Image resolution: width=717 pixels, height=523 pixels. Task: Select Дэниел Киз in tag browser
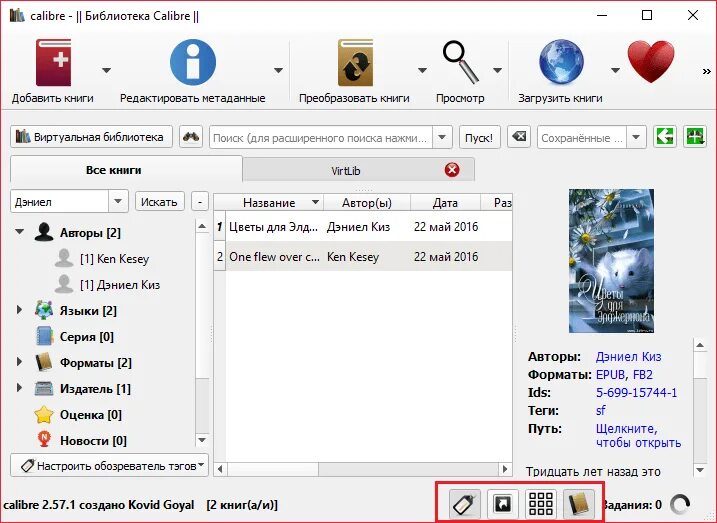click(x=120, y=285)
